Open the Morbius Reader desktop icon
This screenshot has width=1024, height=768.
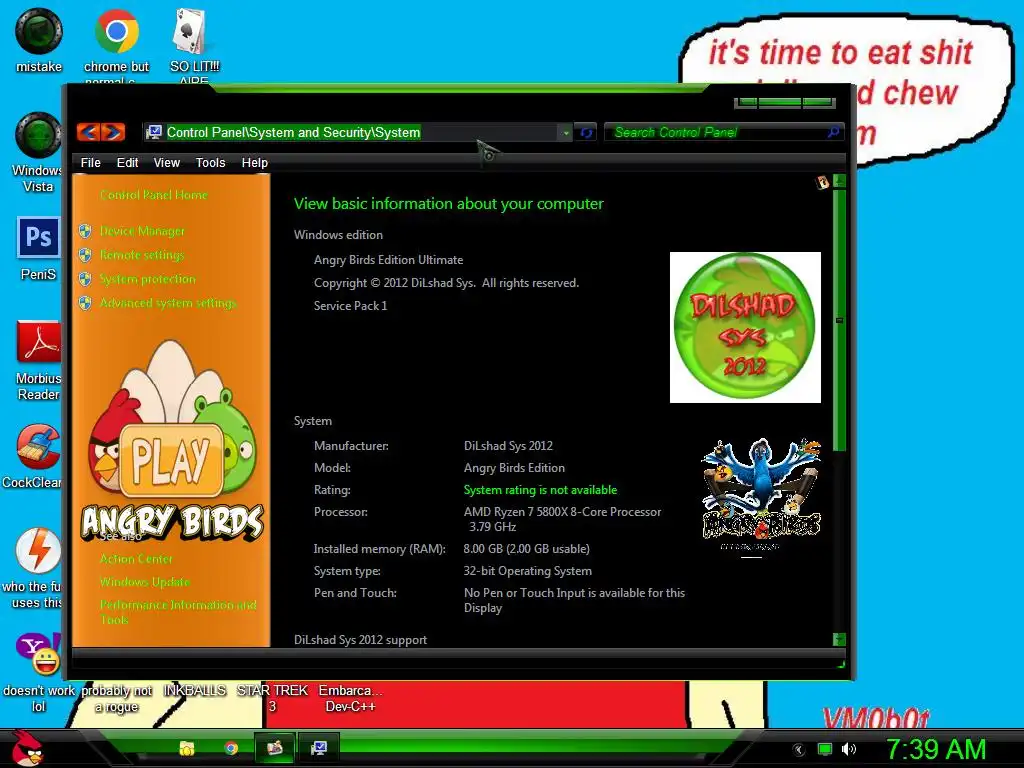[39, 359]
